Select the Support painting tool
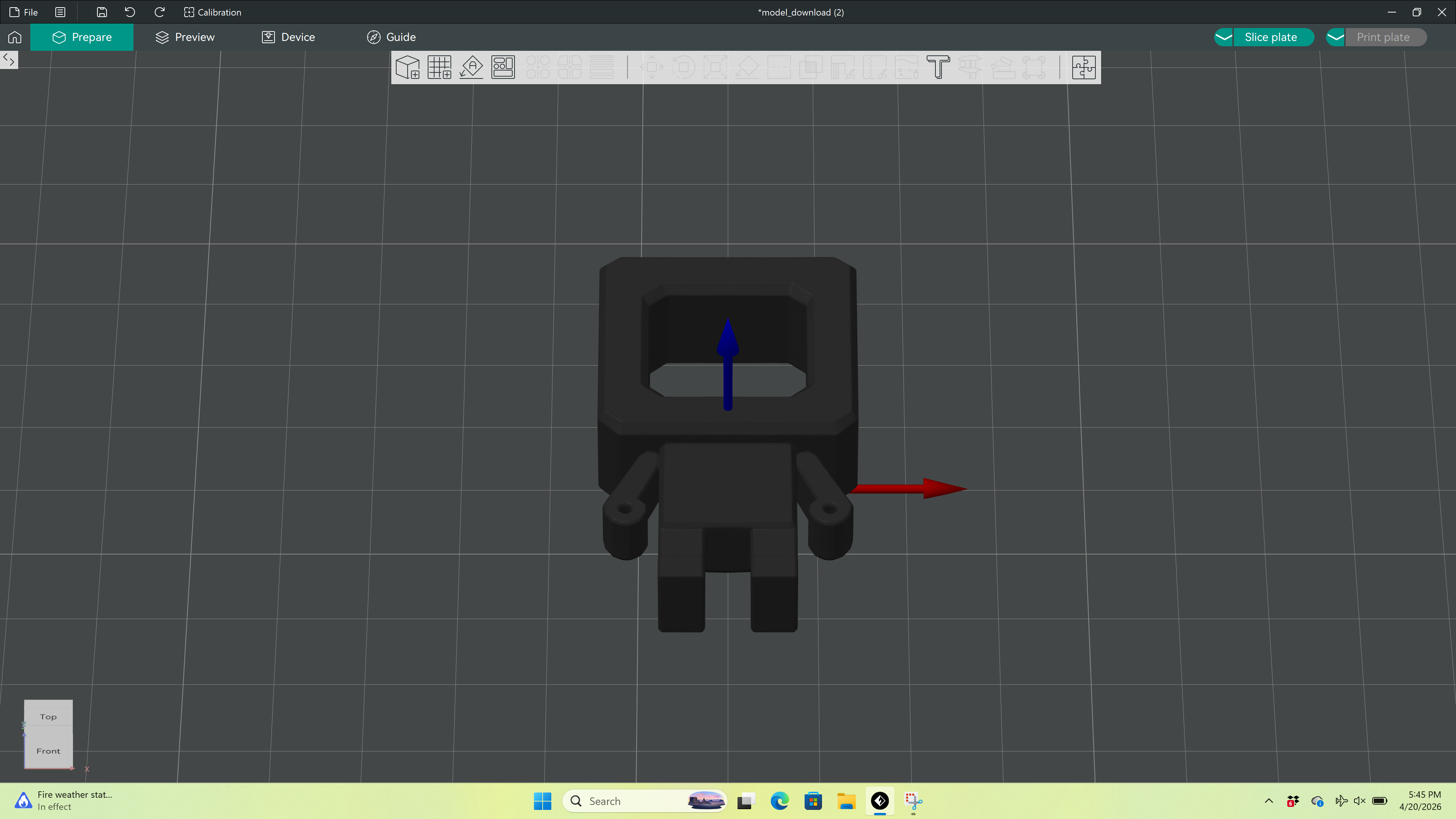Screen dimensions: 1456x819 click(843, 67)
